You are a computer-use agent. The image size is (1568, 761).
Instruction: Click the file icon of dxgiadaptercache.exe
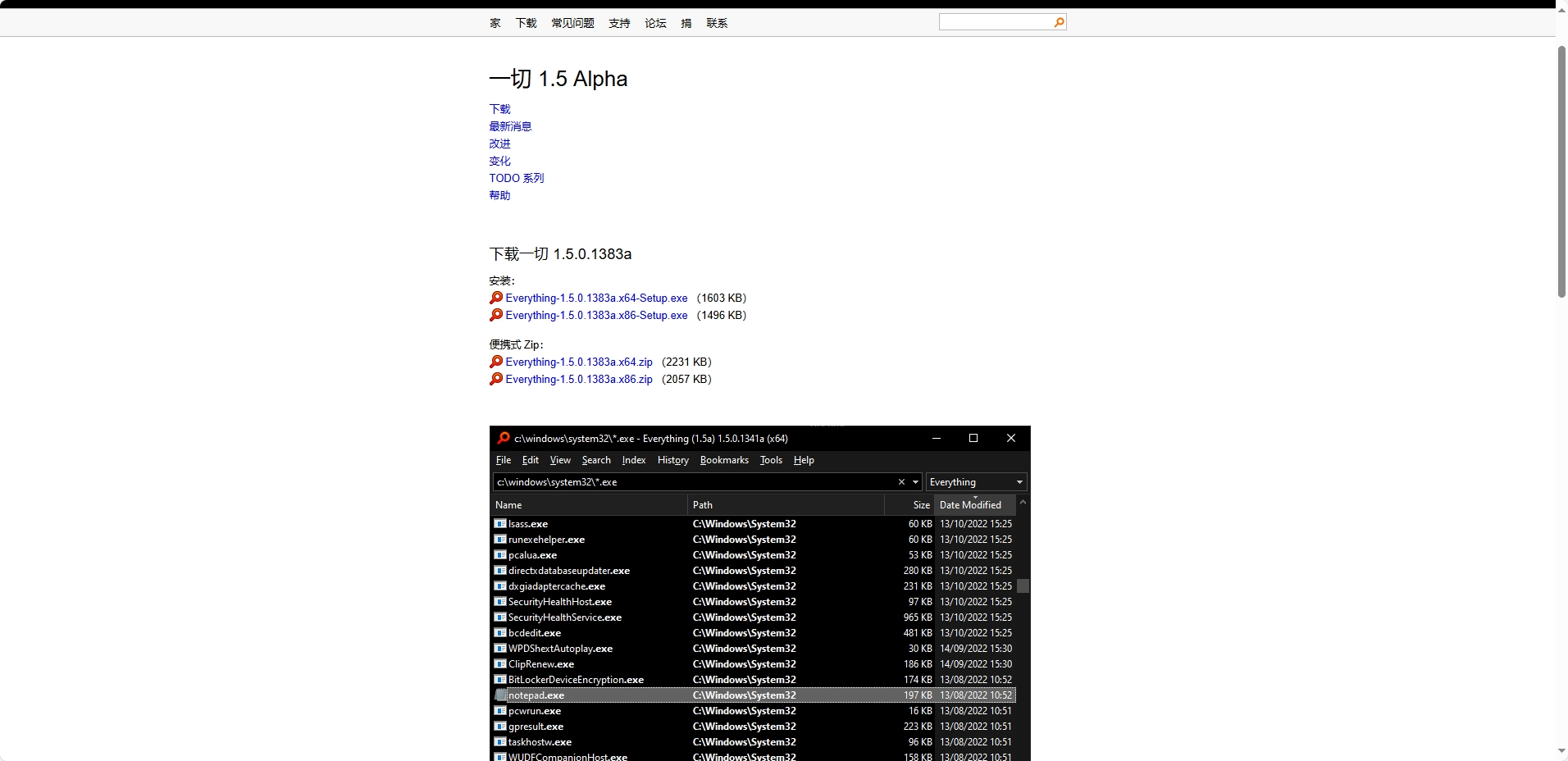tap(500, 586)
